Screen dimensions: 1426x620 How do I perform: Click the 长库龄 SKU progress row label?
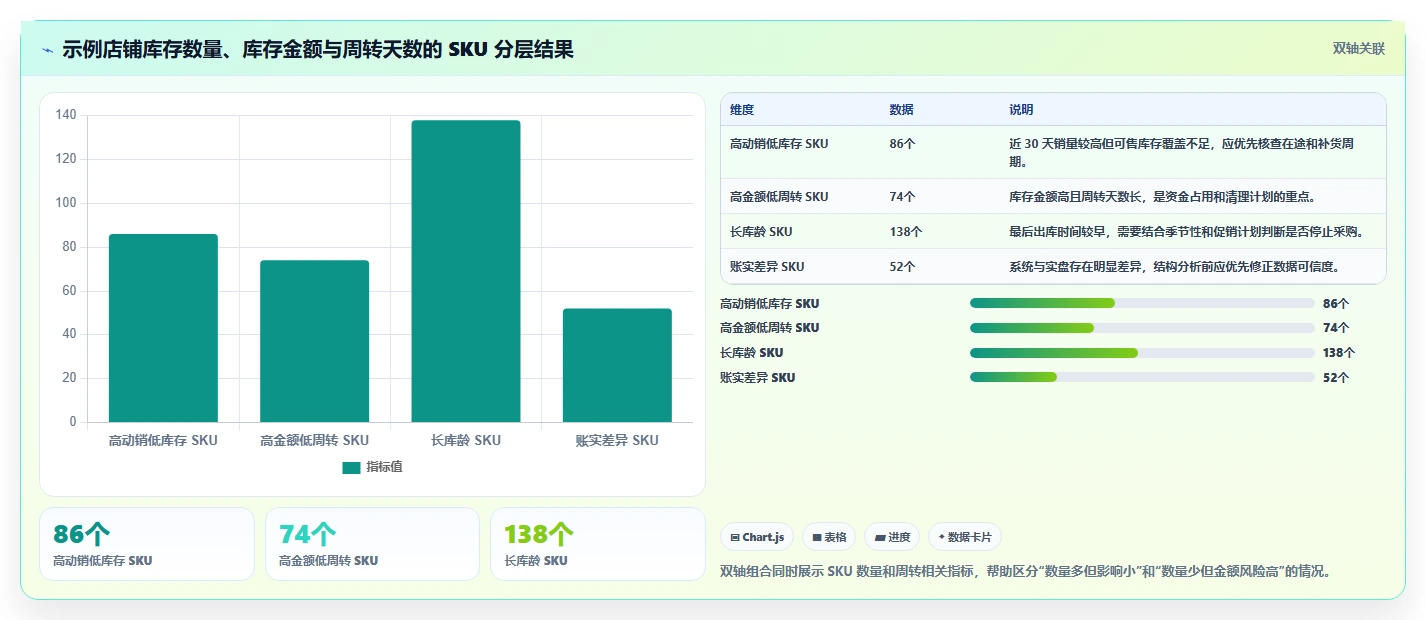751,353
